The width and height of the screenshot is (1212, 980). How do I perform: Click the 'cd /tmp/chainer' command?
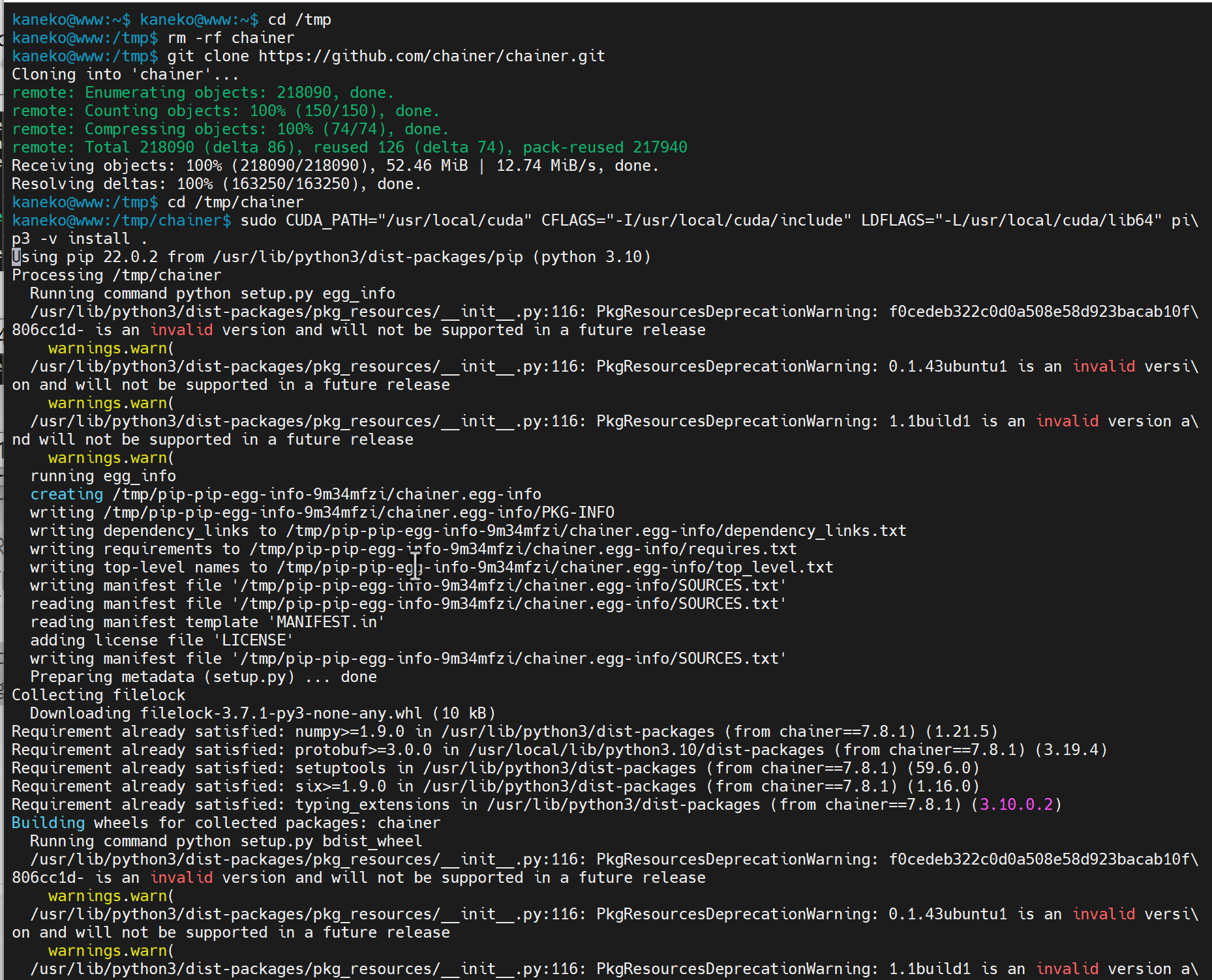235,202
